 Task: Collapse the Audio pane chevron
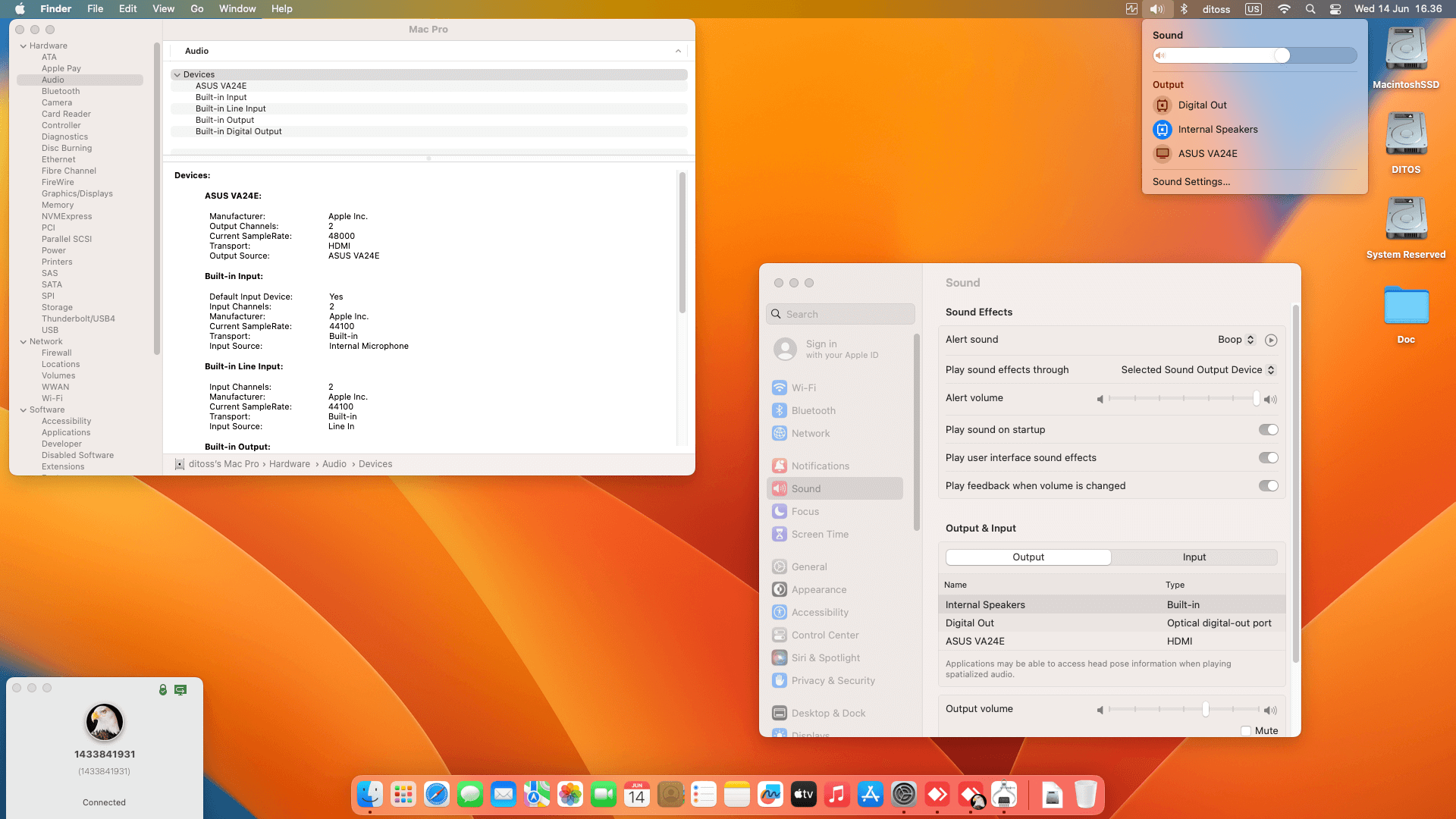[678, 51]
